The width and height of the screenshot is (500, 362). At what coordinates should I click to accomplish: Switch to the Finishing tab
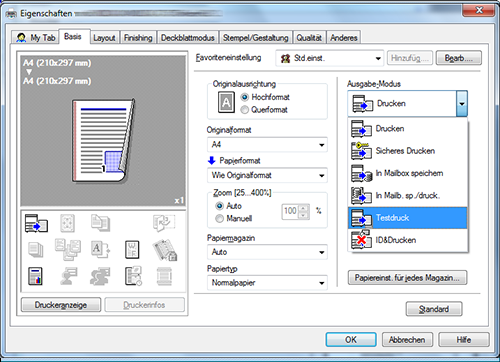[x=138, y=38]
